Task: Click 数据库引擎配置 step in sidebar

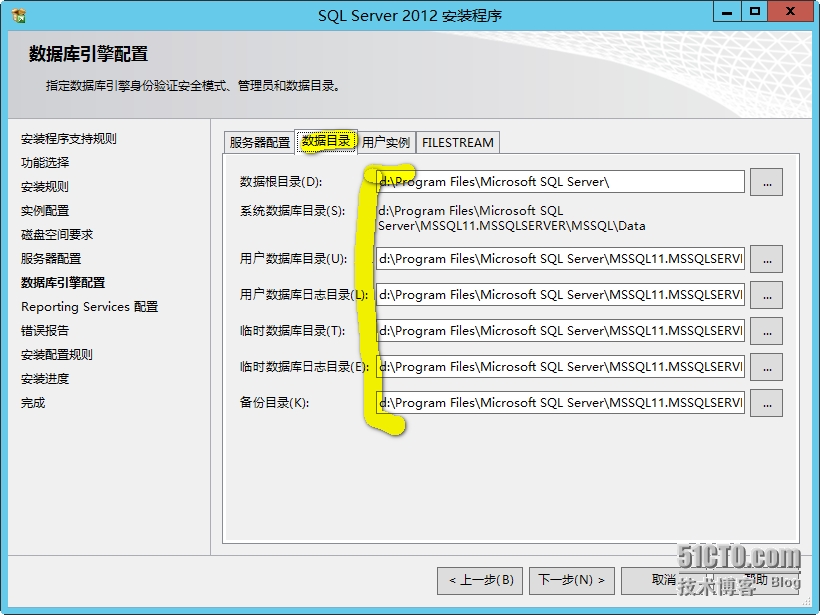Action: coord(63,283)
